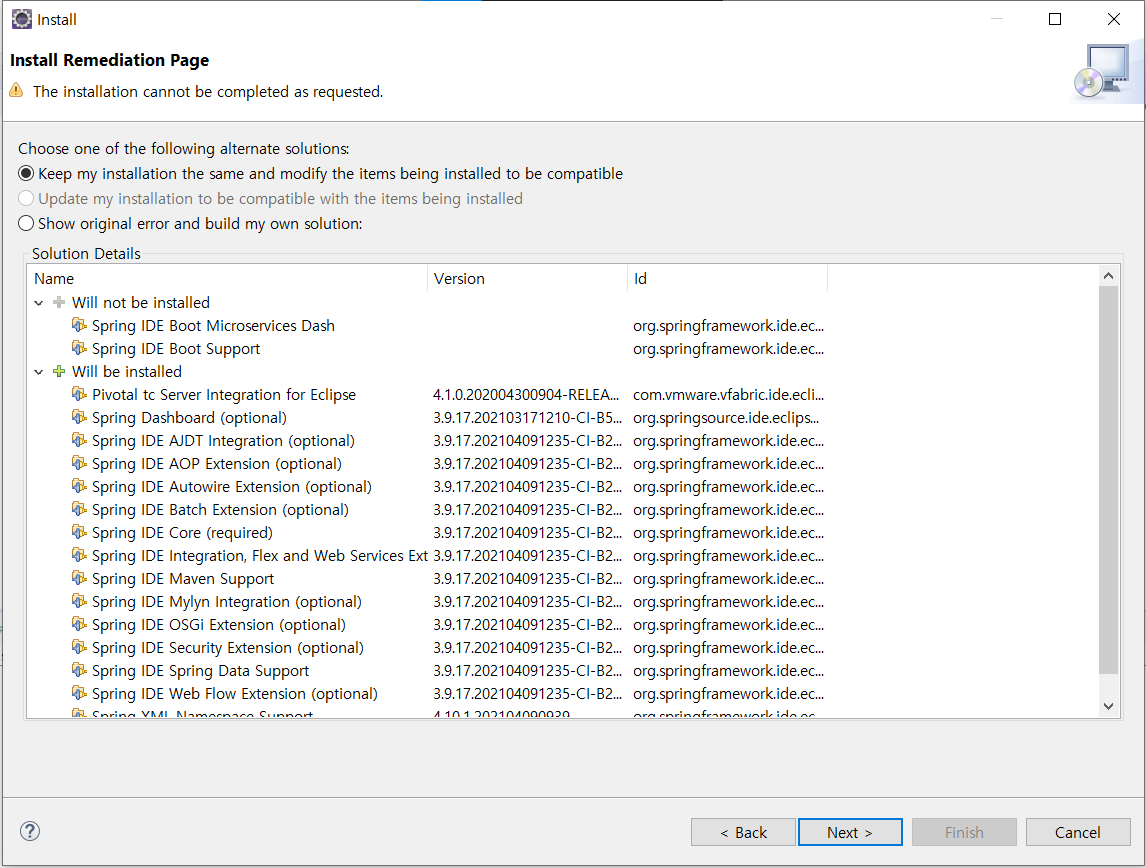Click the Spring IDE Mylyn Integration (optional) name

227,601
